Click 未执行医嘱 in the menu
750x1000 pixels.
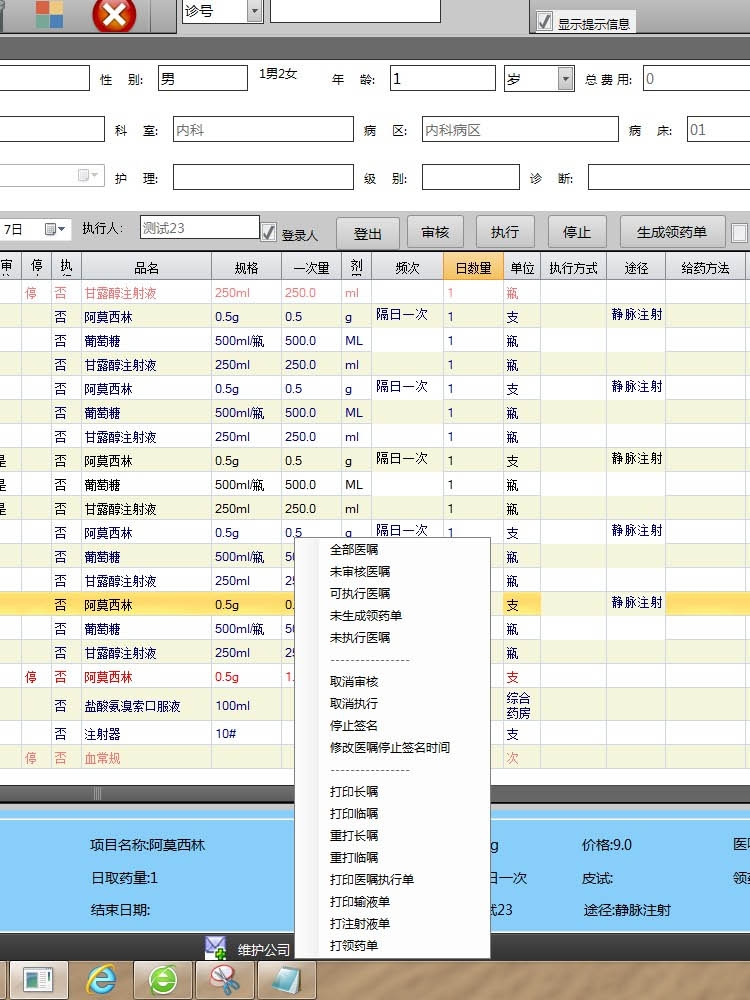[360, 637]
